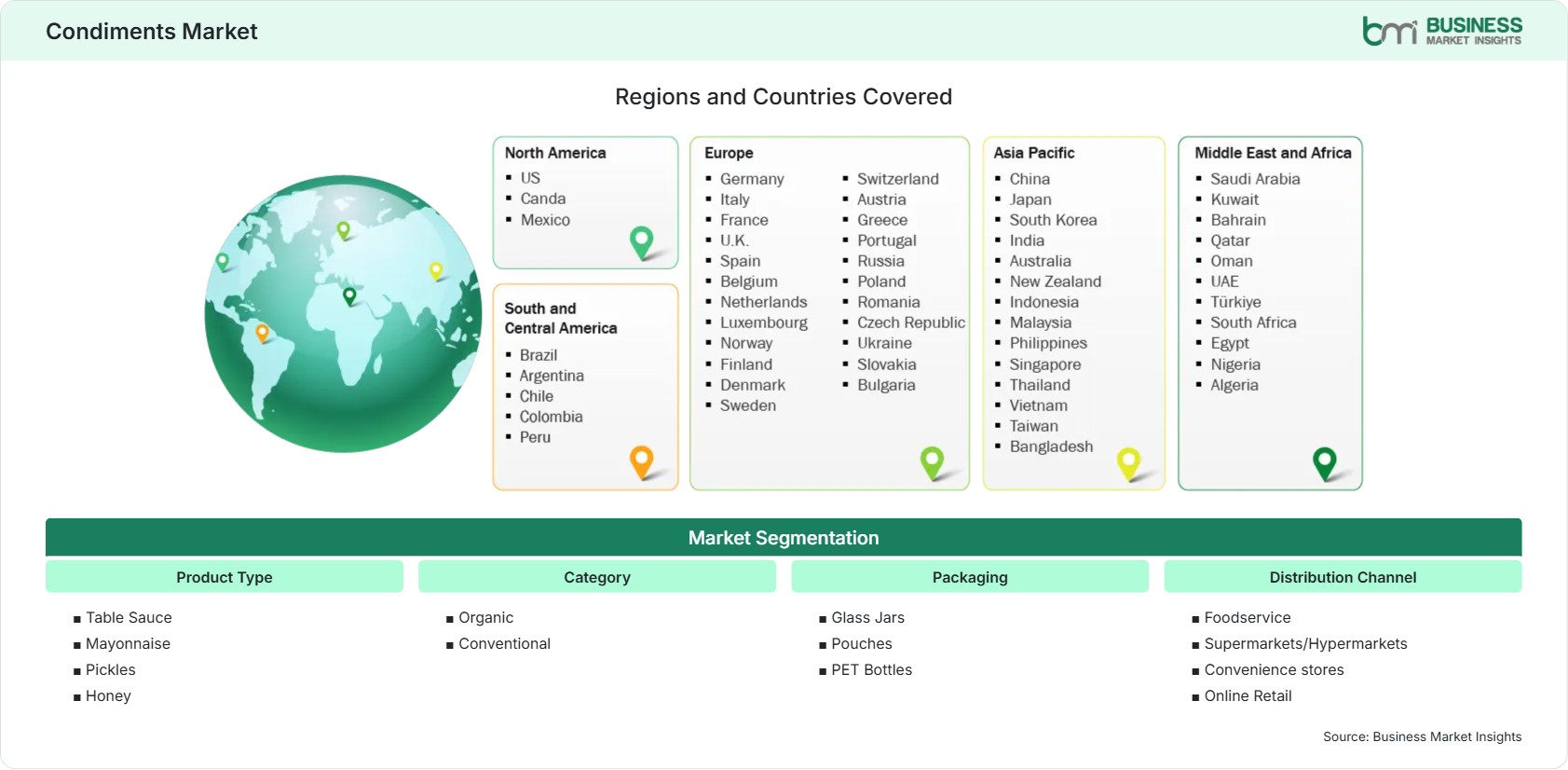
Task: Click Bangladesh in Asia Pacific list
Action: click(1051, 447)
